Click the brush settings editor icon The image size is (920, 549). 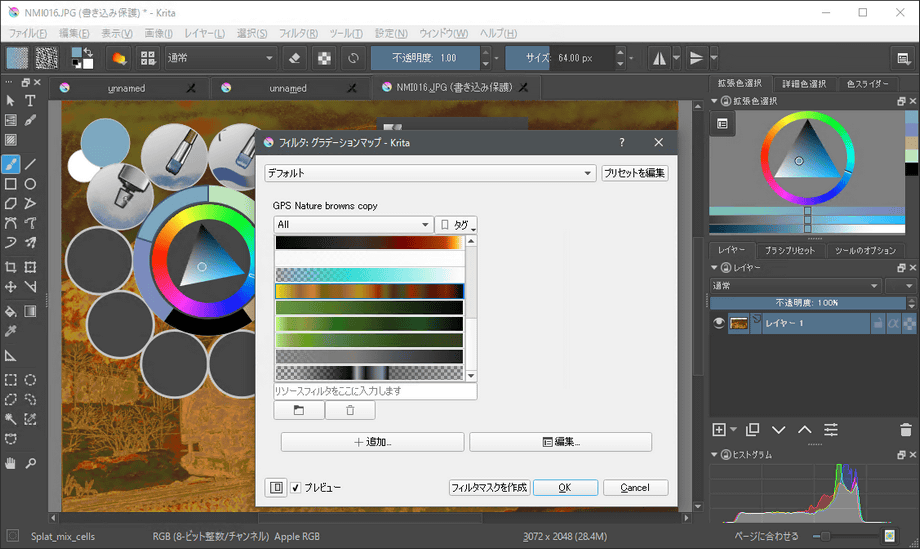coord(119,58)
